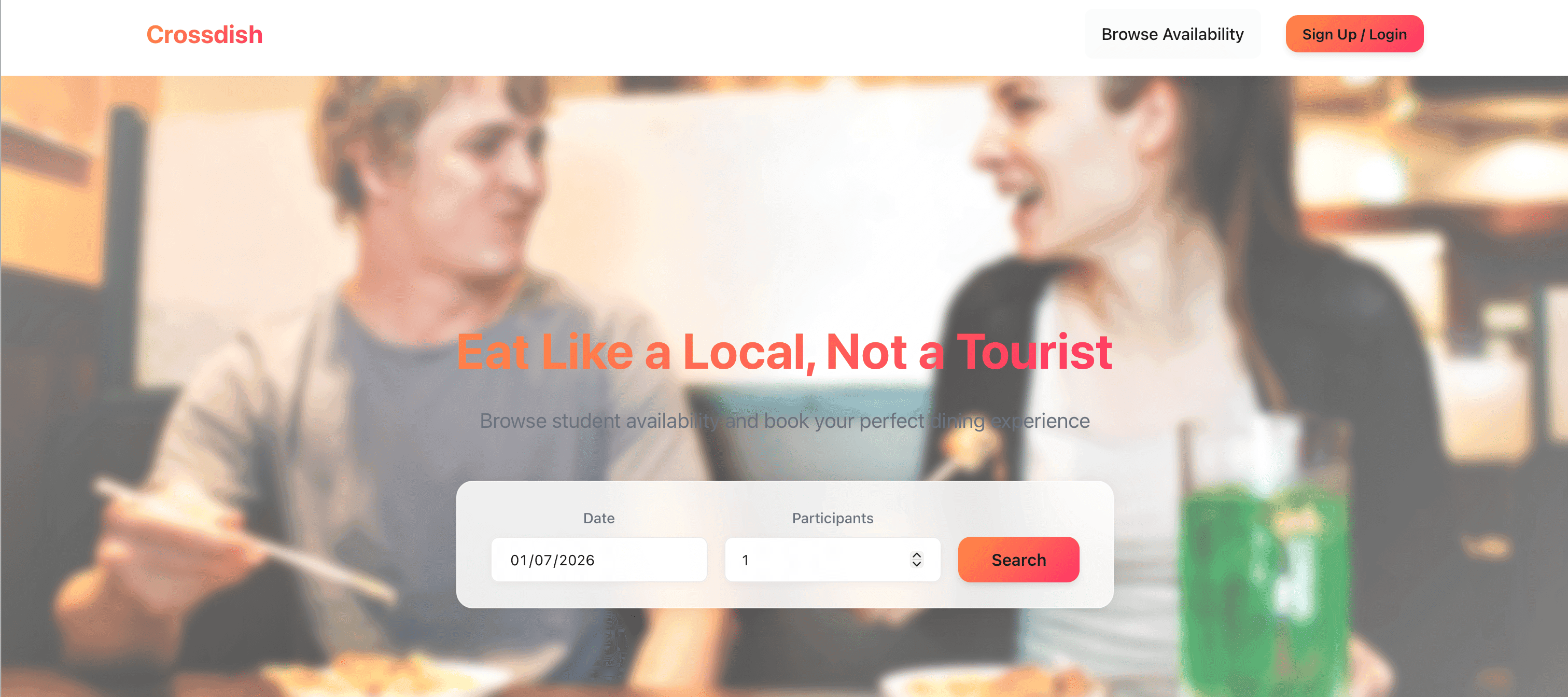Click the 'Browse student availability' subtitle text
1568x697 pixels.
(785, 421)
